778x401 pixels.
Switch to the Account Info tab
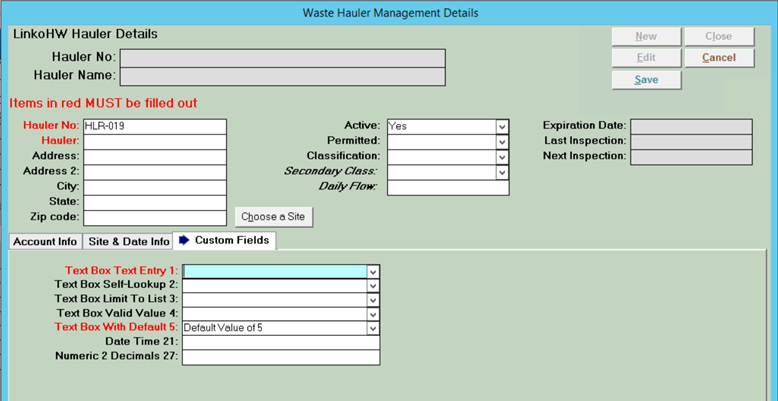point(45,242)
